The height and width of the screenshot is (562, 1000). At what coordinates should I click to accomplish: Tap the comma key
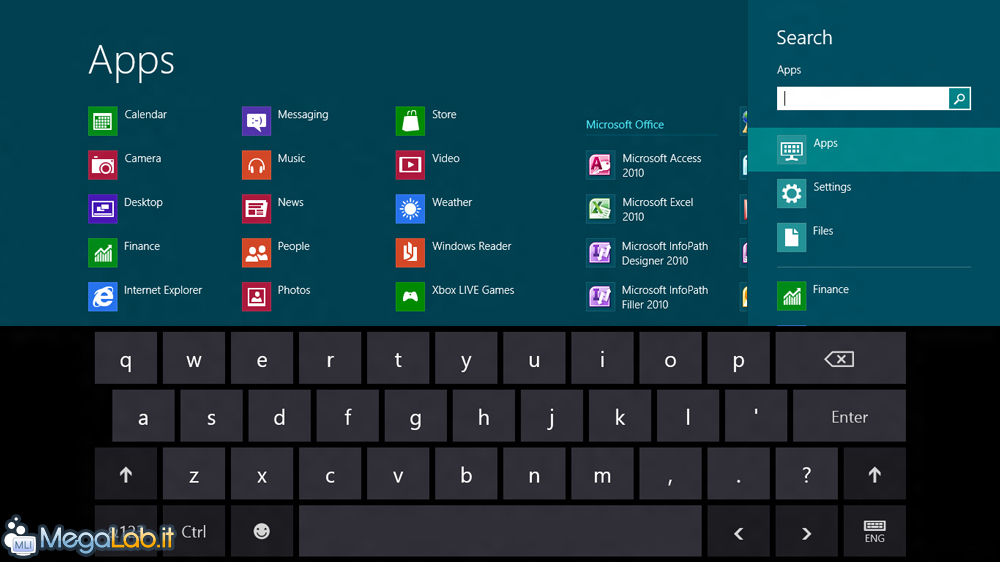pos(670,474)
